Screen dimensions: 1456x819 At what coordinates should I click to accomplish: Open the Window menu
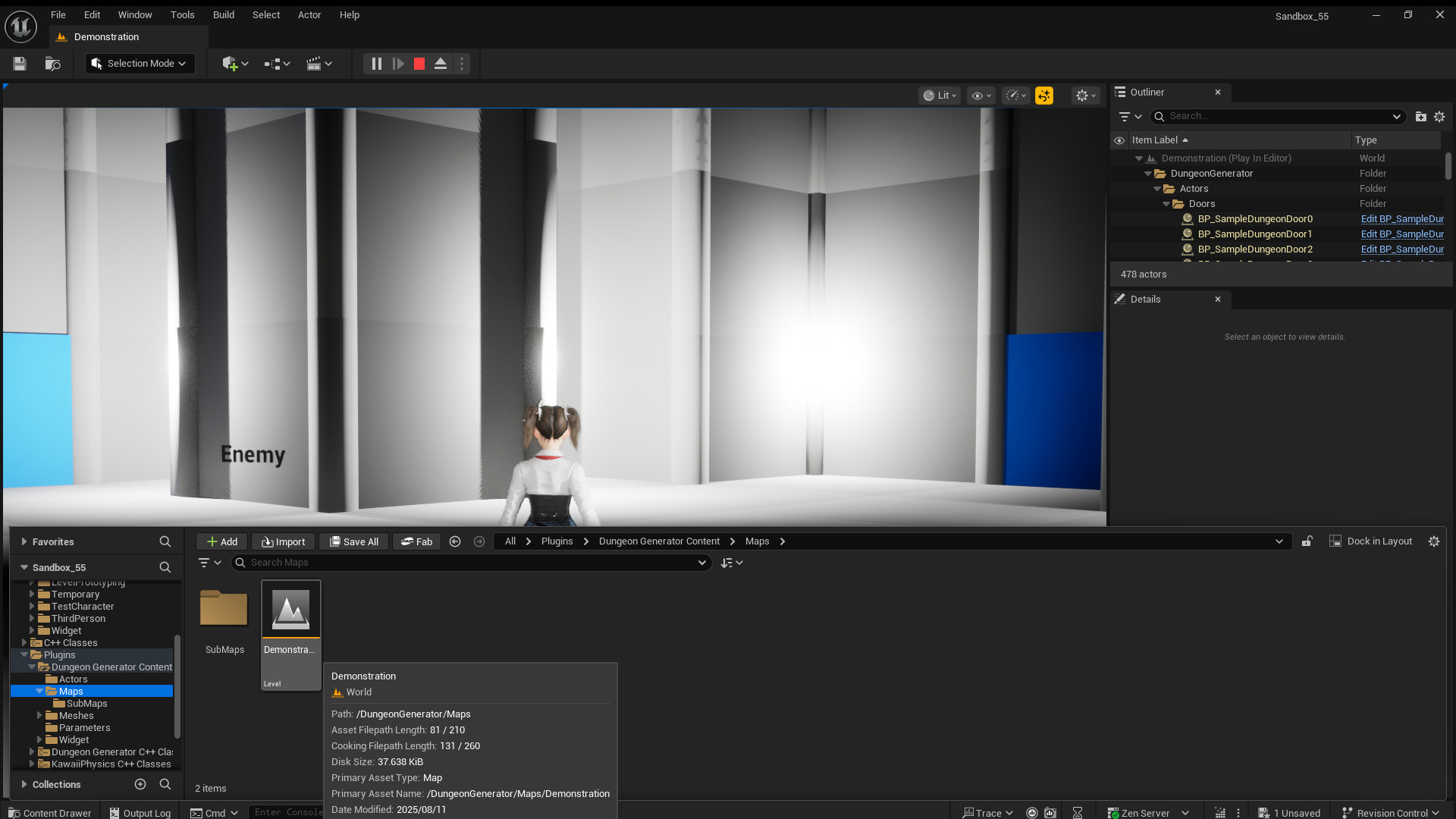[x=135, y=15]
